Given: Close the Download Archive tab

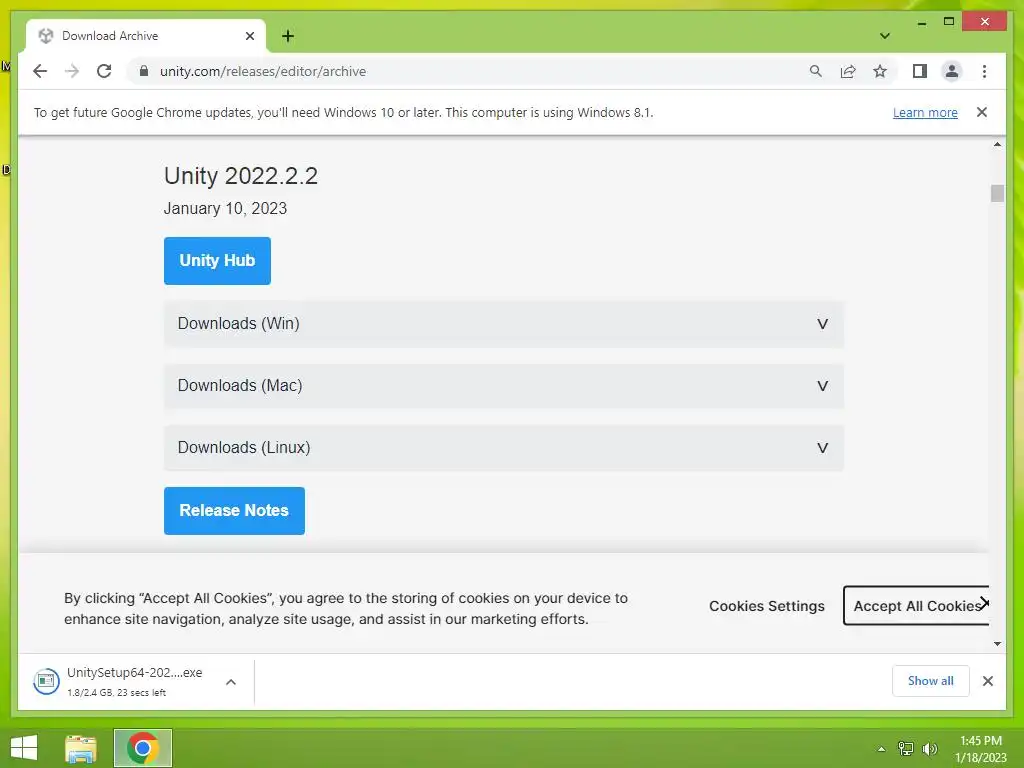Looking at the screenshot, I should [249, 36].
